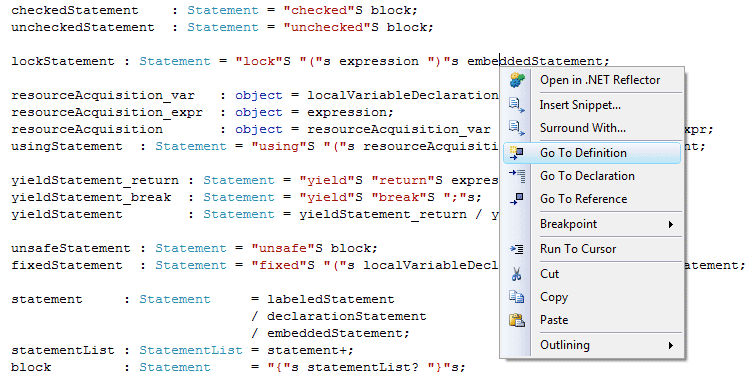Expand the Outlining submenu arrow
The width and height of the screenshot is (753, 380).
coord(670,345)
